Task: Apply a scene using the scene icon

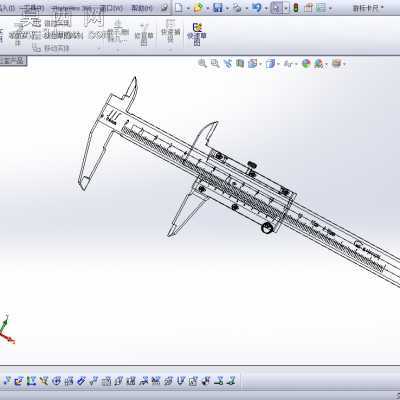Action: tap(318, 63)
